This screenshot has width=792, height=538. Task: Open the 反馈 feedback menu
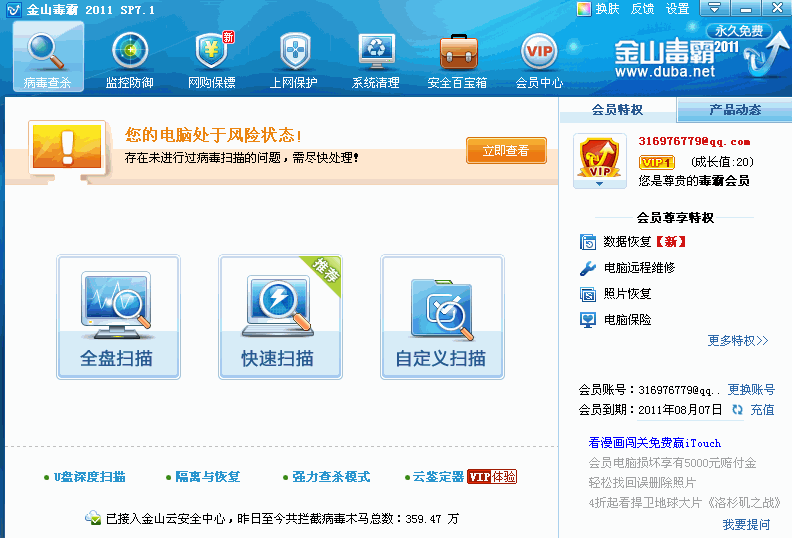[642, 9]
